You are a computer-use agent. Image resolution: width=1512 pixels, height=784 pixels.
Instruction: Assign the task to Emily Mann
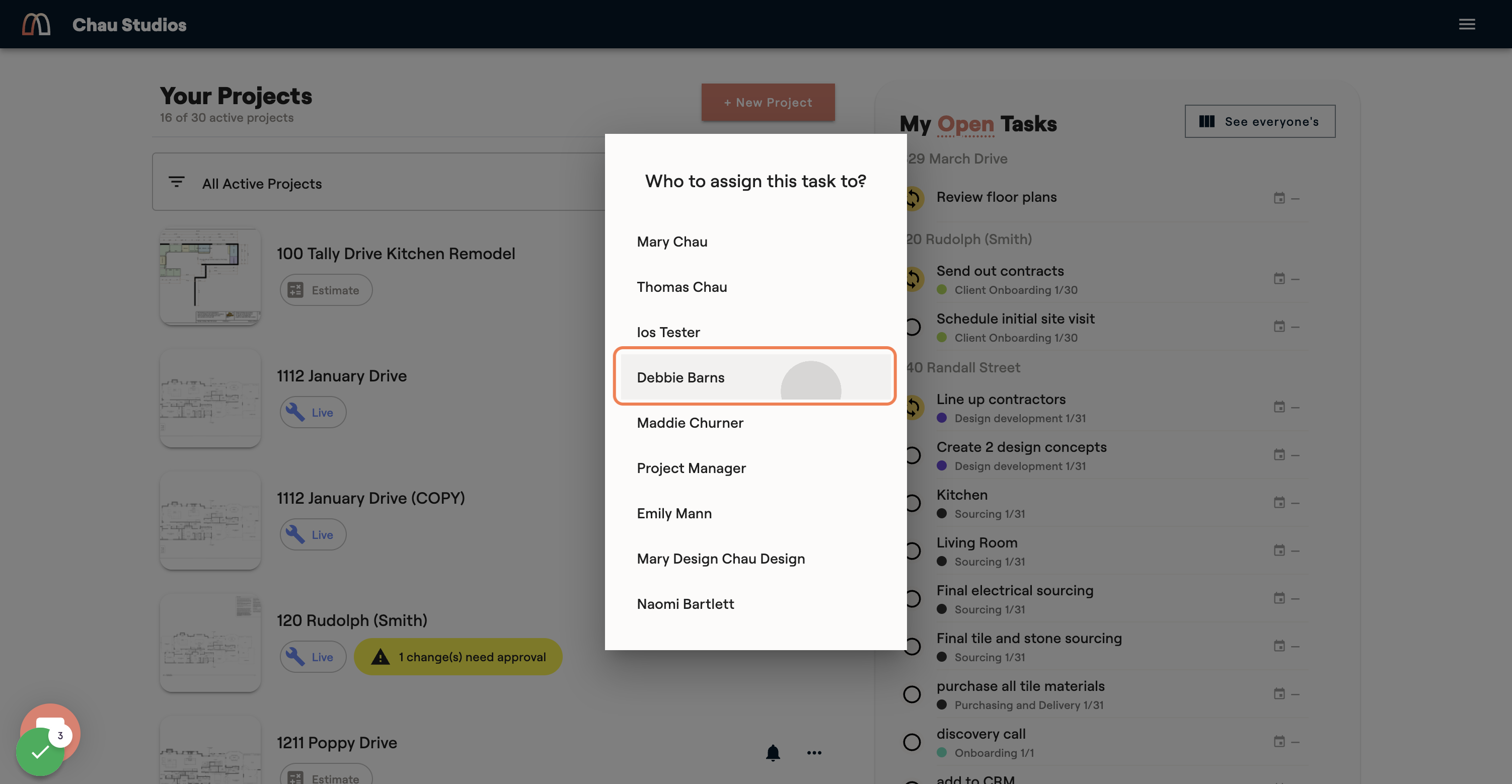coord(755,513)
